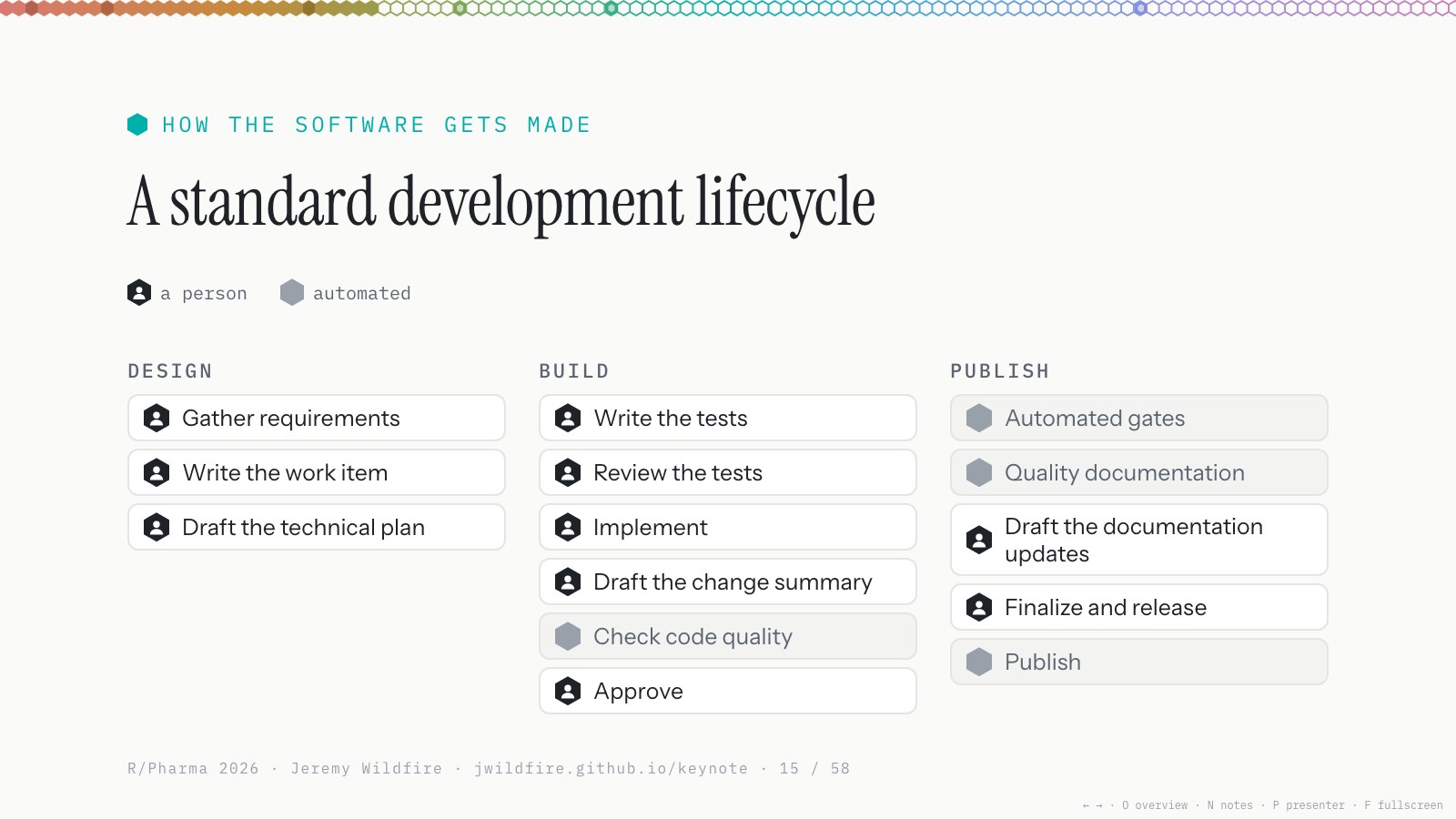Click the slide counter '15 / 58'

click(814, 769)
